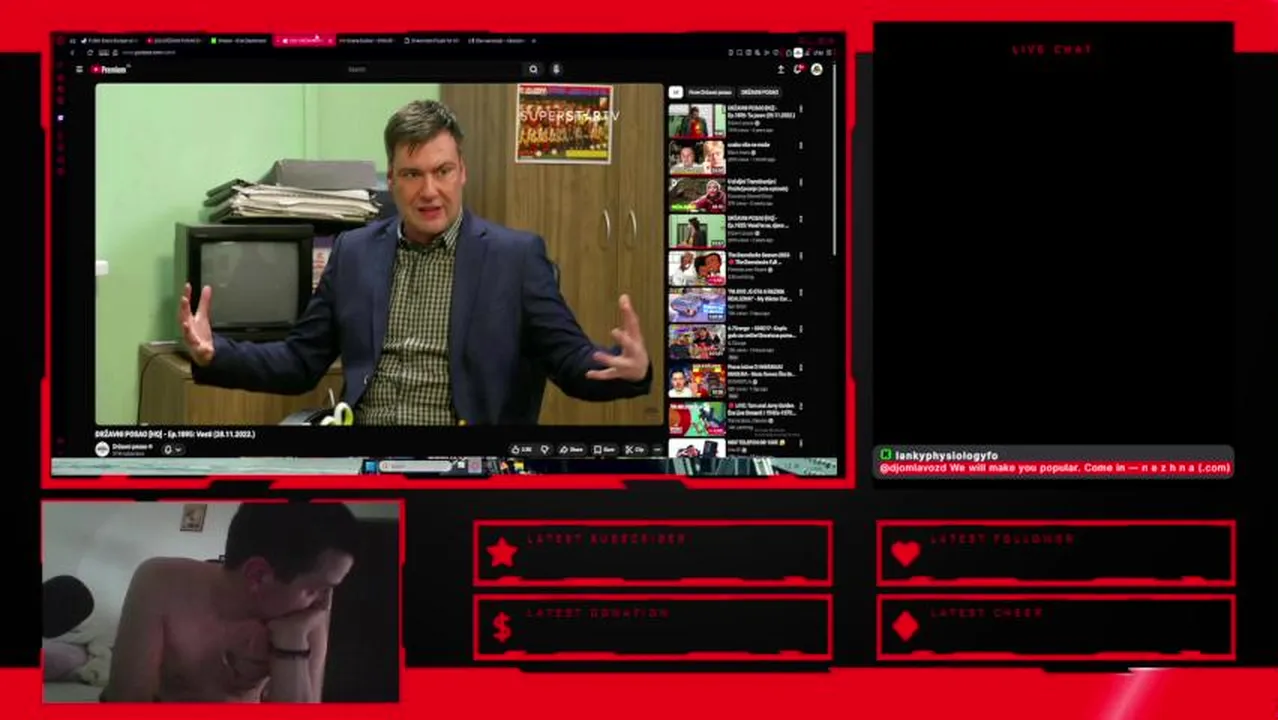
Task: Save the video to a playlist
Action: point(605,450)
